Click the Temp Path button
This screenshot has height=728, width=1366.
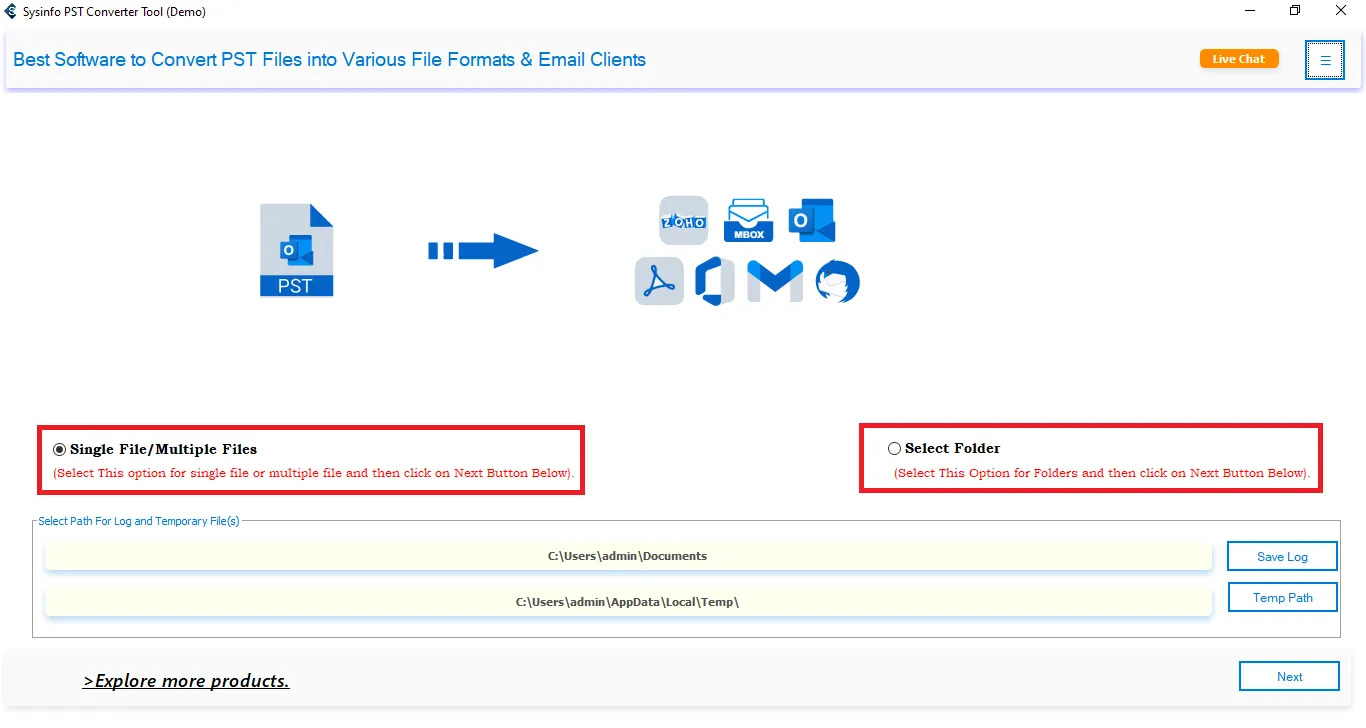point(1282,596)
